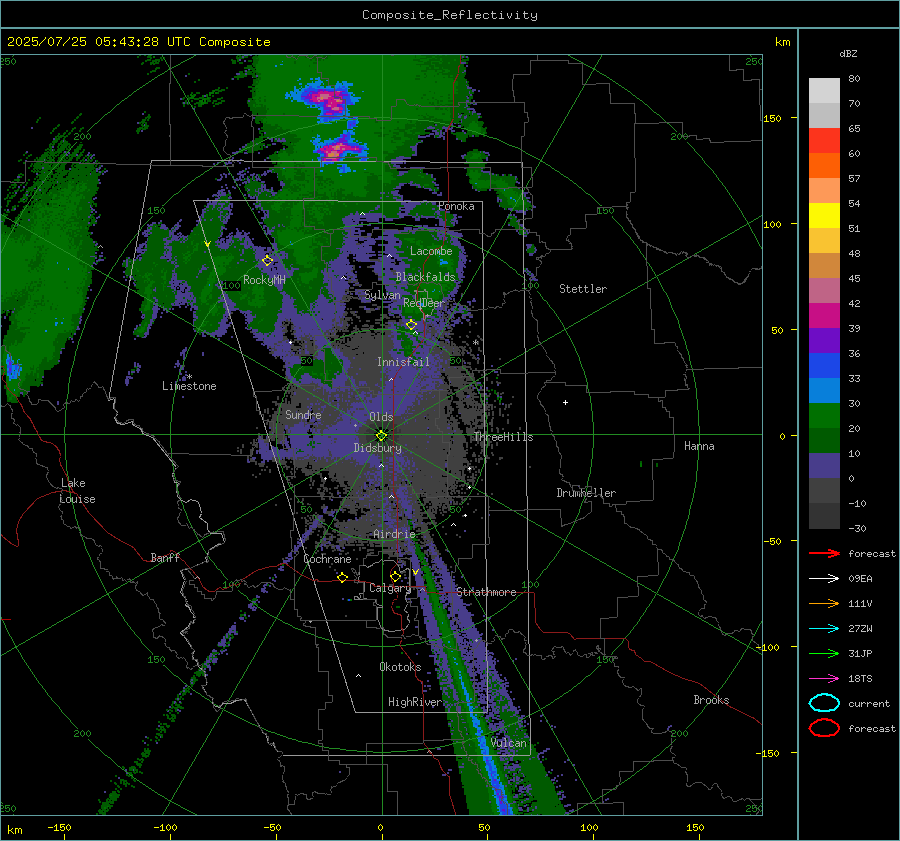The image size is (900, 841).
Task: Click the Hanna city label
Action: click(x=699, y=446)
